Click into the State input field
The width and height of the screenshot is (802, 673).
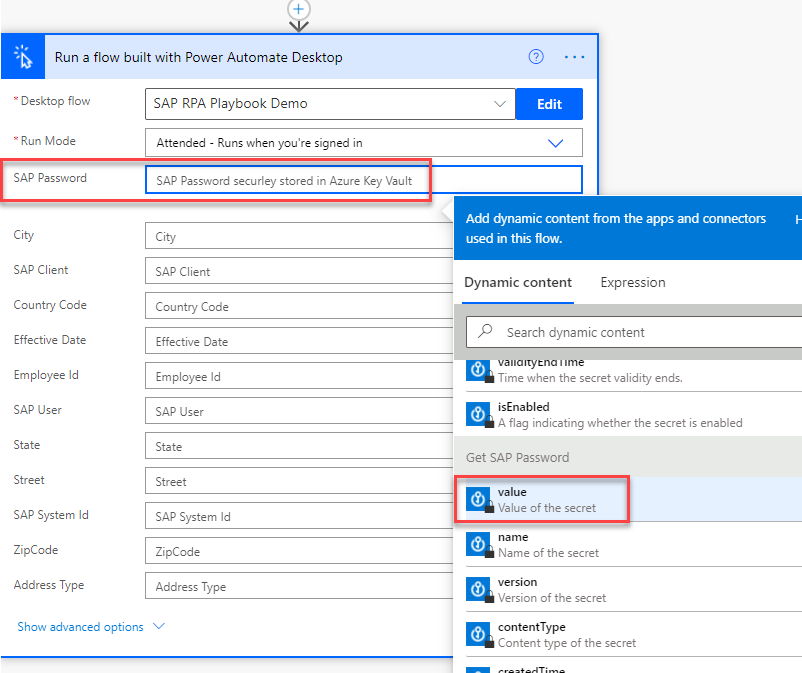pos(299,446)
